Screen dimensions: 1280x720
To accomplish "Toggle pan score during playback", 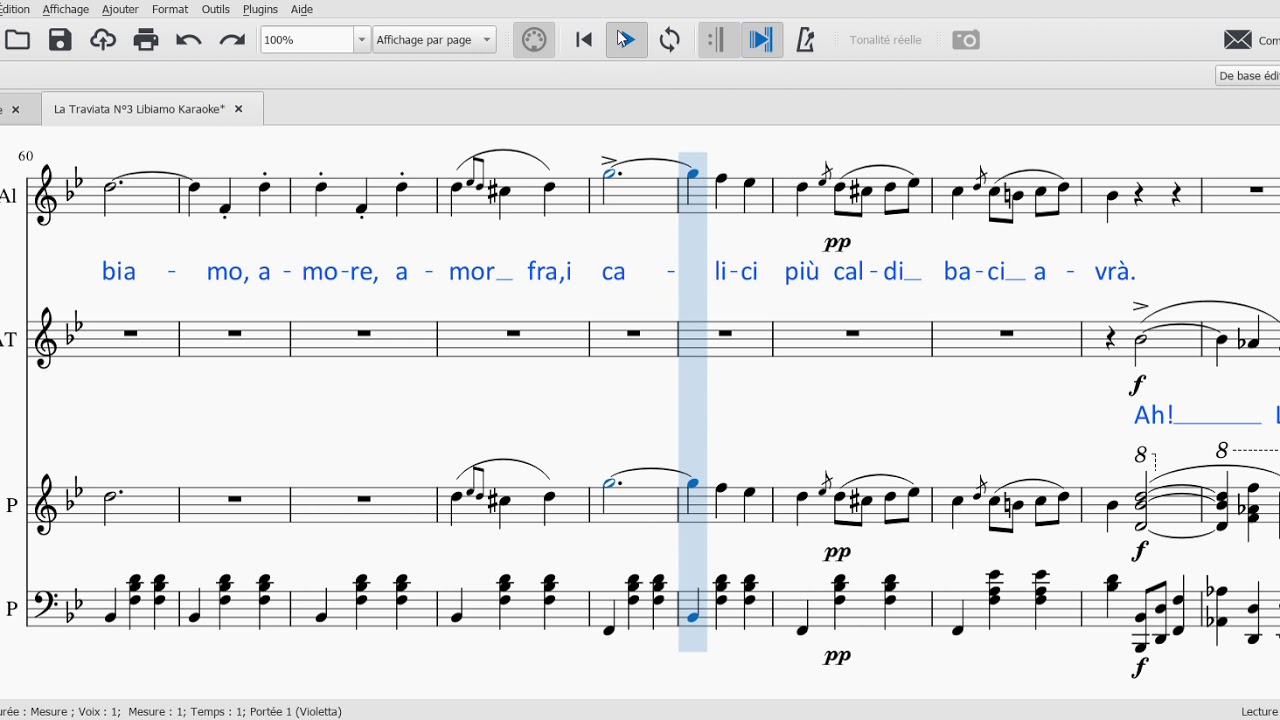I will point(761,40).
